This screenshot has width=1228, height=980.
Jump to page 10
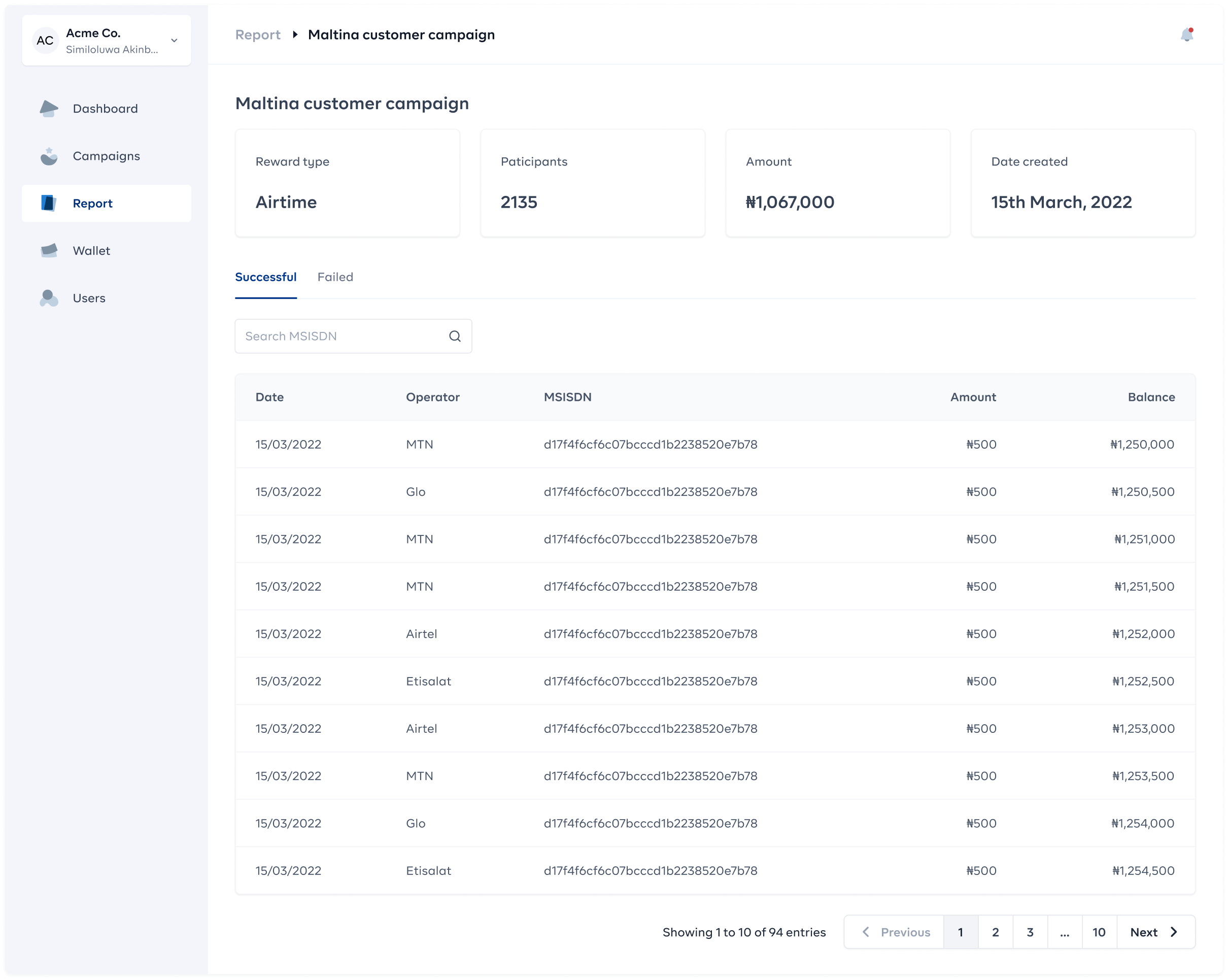[1099, 932]
